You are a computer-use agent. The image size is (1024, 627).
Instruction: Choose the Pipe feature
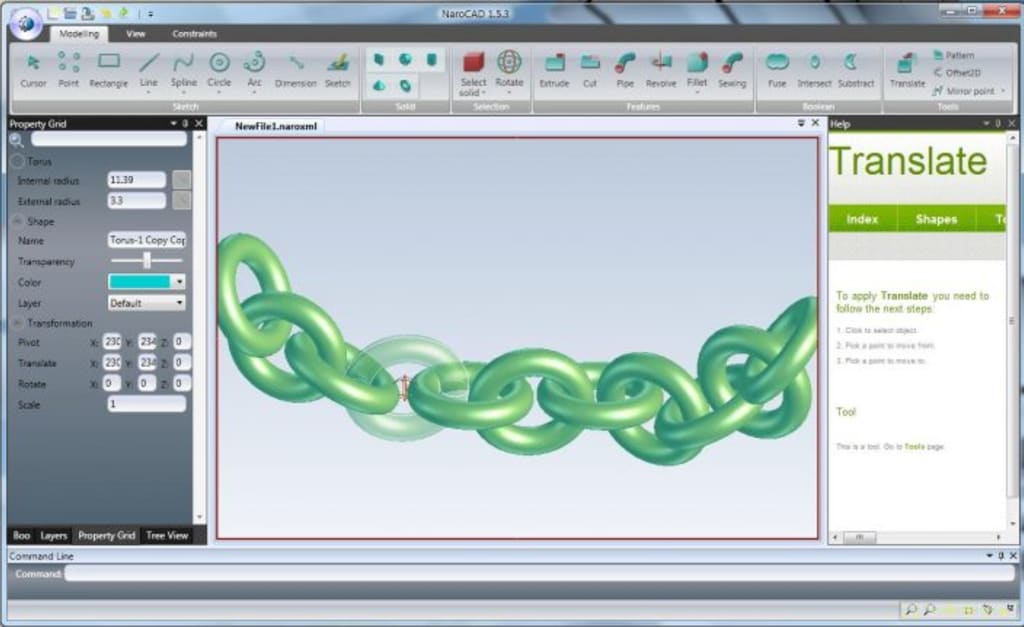pos(625,71)
